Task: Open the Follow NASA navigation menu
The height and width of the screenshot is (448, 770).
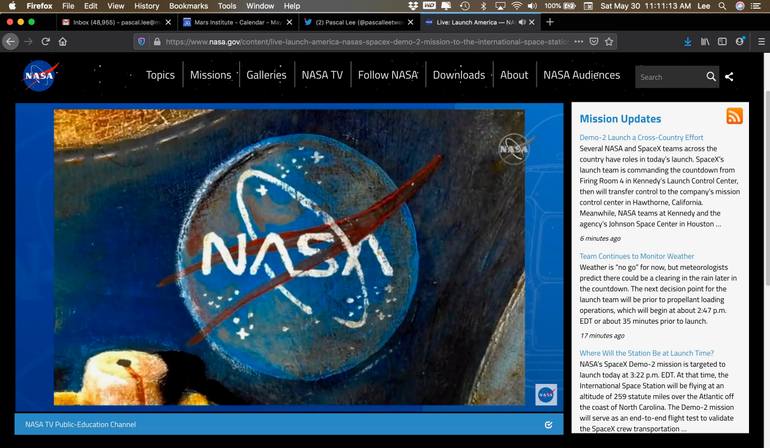Action: (x=388, y=75)
